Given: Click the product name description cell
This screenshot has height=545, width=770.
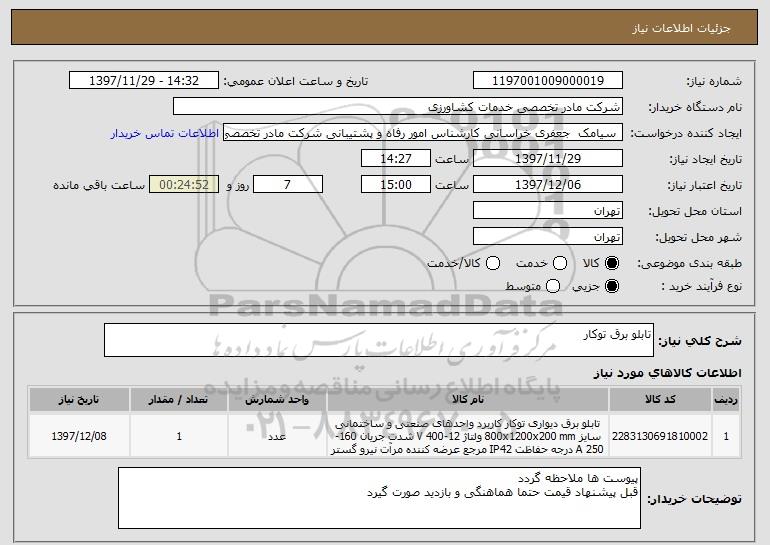Looking at the screenshot, I should [468, 436].
